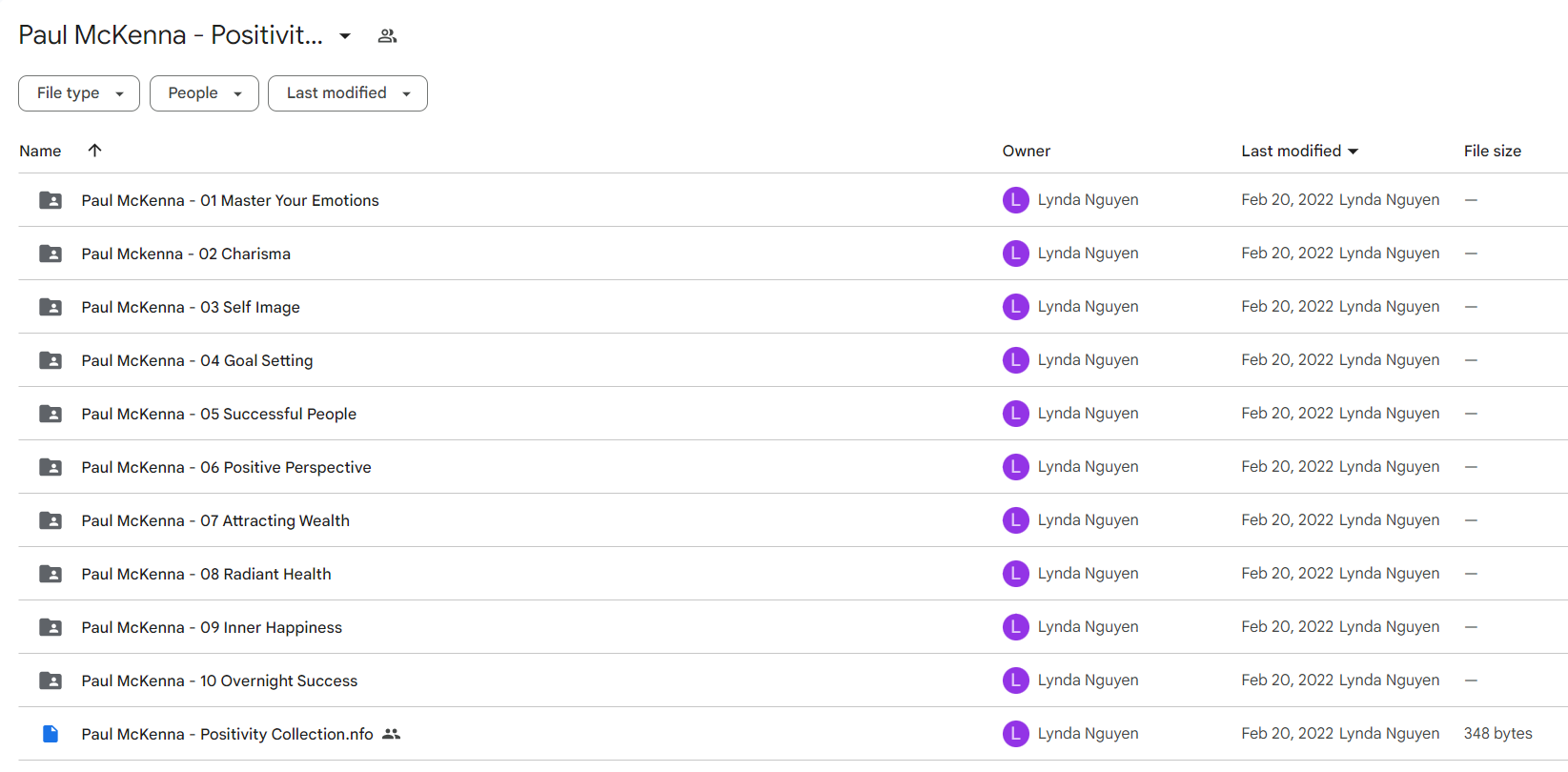Click the 348 bytes file size value
The height and width of the screenshot is (772, 1568).
(x=1498, y=734)
